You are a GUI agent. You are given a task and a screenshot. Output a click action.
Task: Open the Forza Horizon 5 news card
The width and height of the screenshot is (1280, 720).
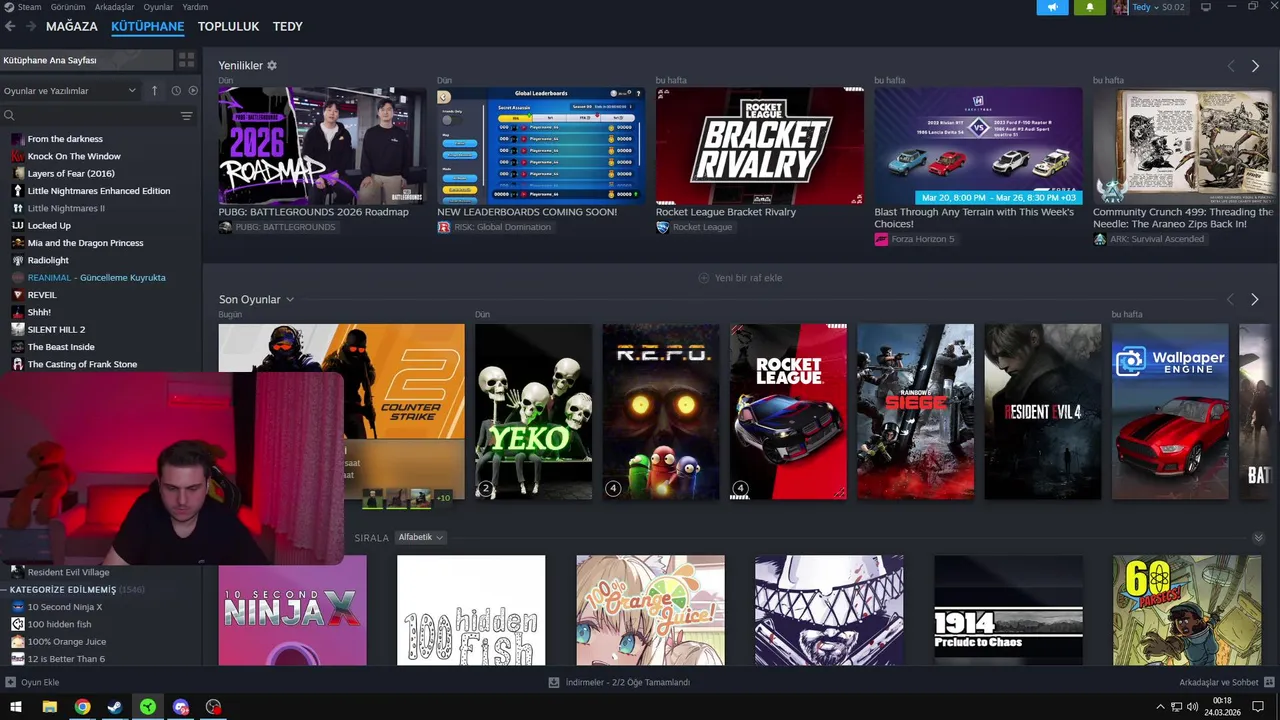tap(978, 146)
